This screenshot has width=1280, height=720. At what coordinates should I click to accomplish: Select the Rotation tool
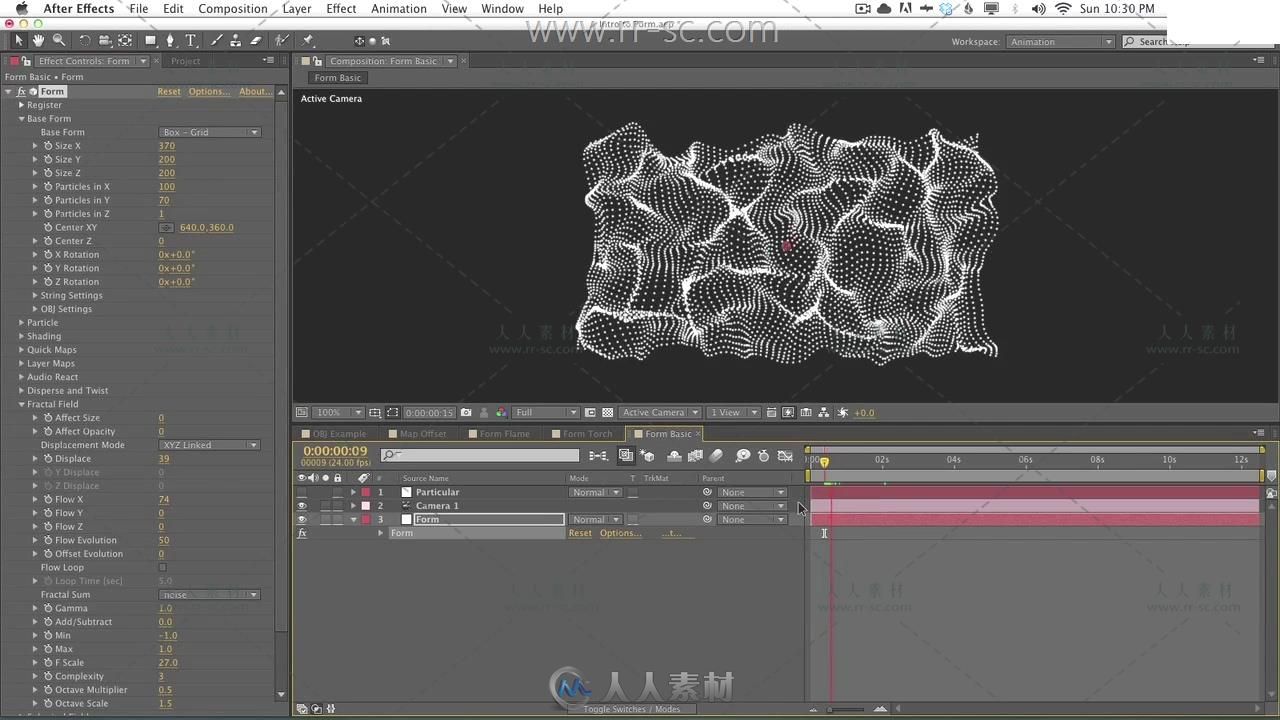pyautogui.click(x=84, y=41)
